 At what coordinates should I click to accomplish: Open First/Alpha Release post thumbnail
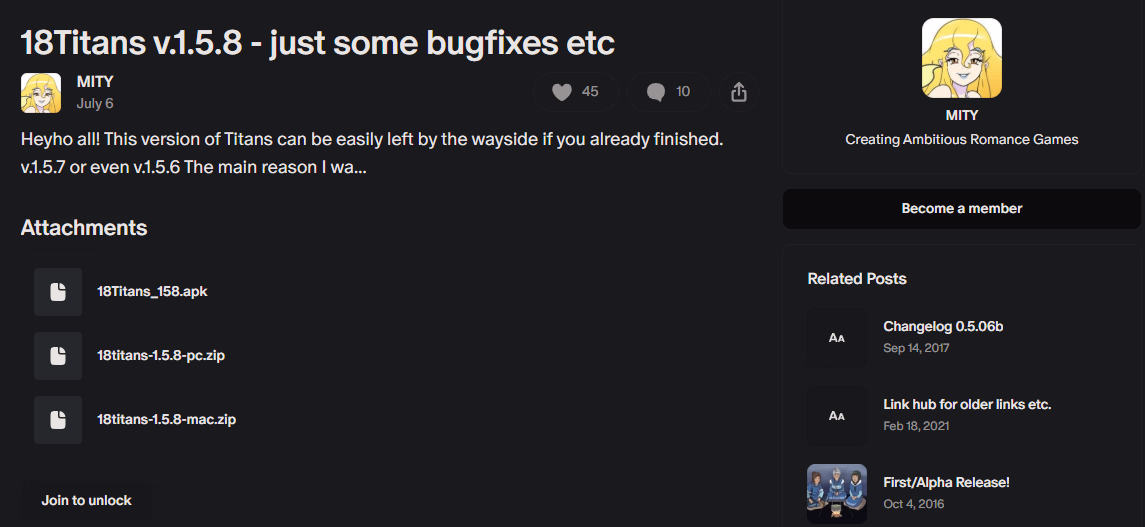point(837,494)
